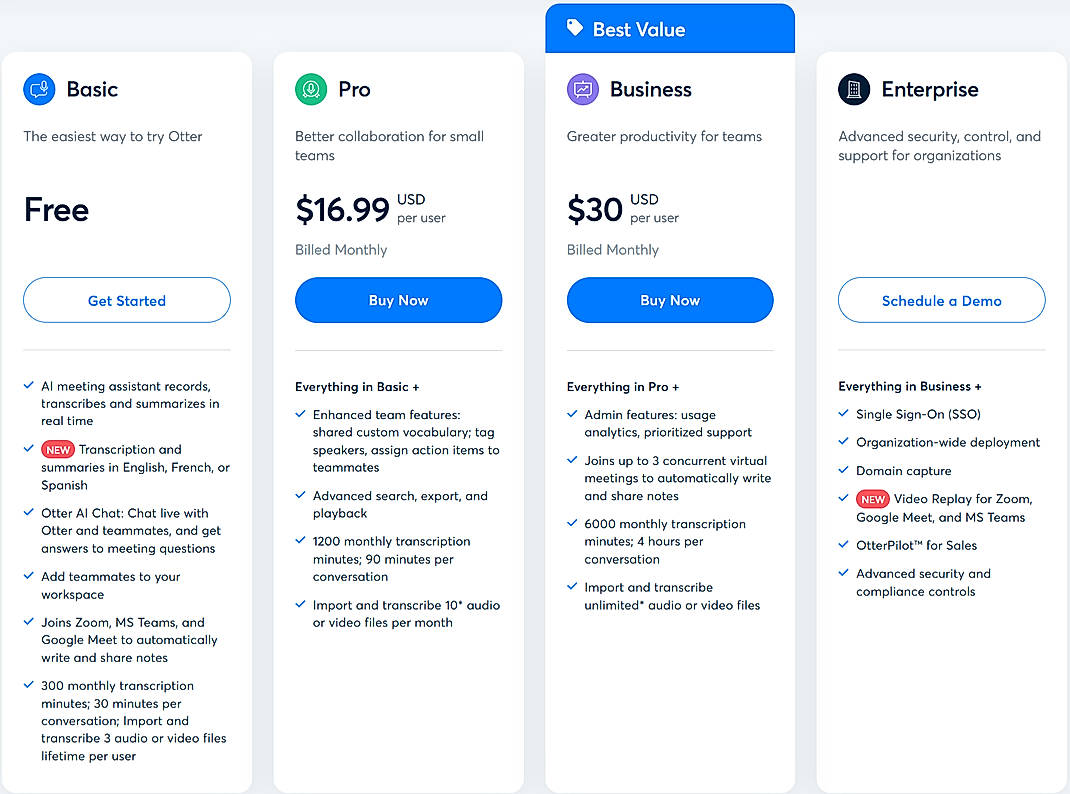This screenshot has height=794, width=1070.
Task: Click the Free price label
Action: tap(56, 210)
